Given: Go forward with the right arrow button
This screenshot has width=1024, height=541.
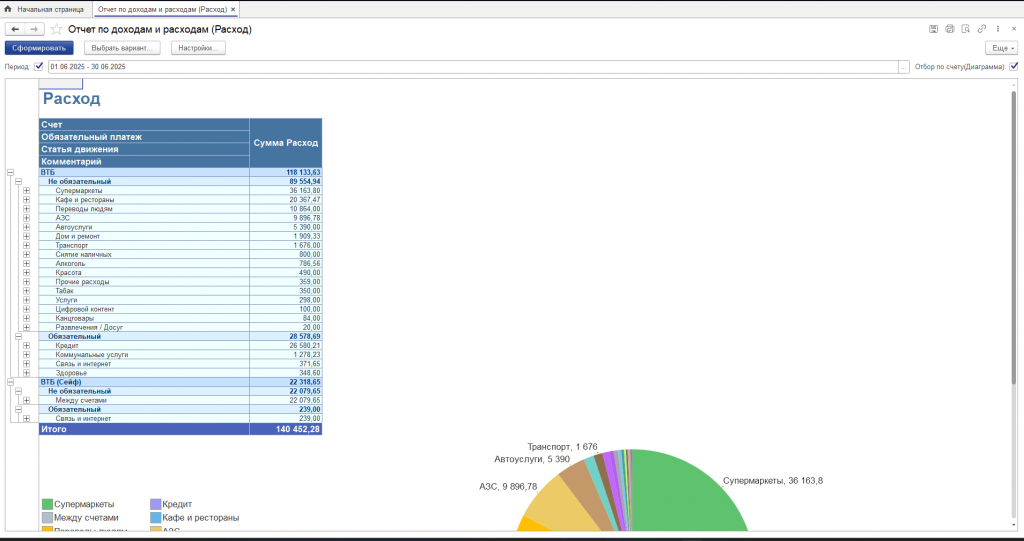Looking at the screenshot, I should coord(35,29).
